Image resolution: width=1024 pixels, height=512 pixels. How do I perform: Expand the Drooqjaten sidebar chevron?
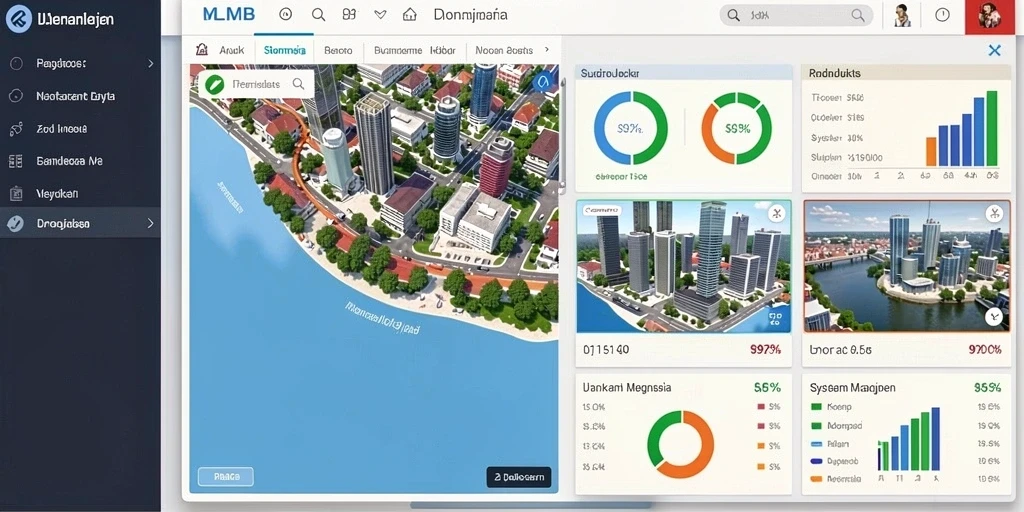[x=151, y=223]
